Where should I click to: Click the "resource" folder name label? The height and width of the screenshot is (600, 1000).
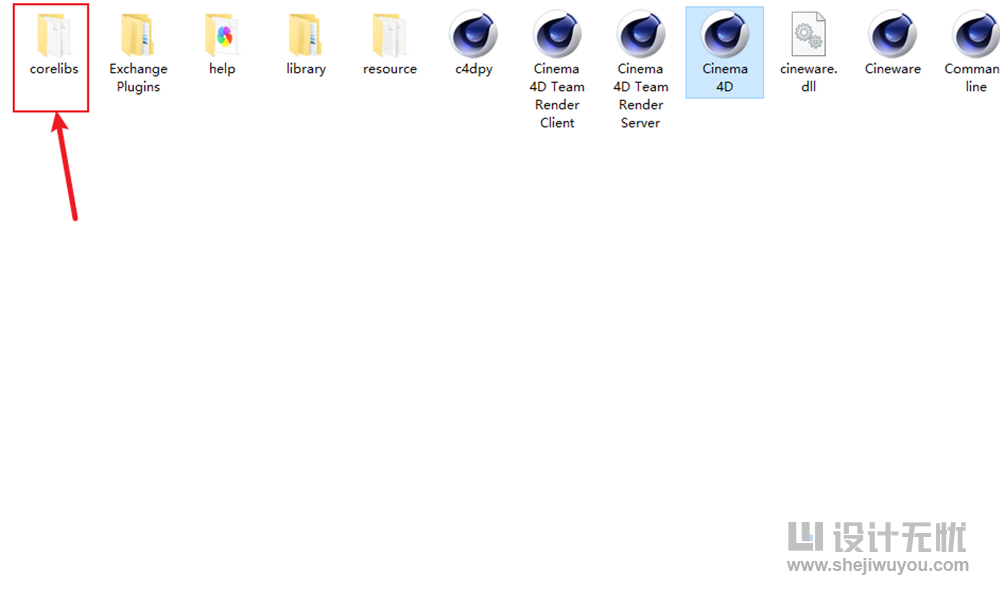click(x=390, y=69)
